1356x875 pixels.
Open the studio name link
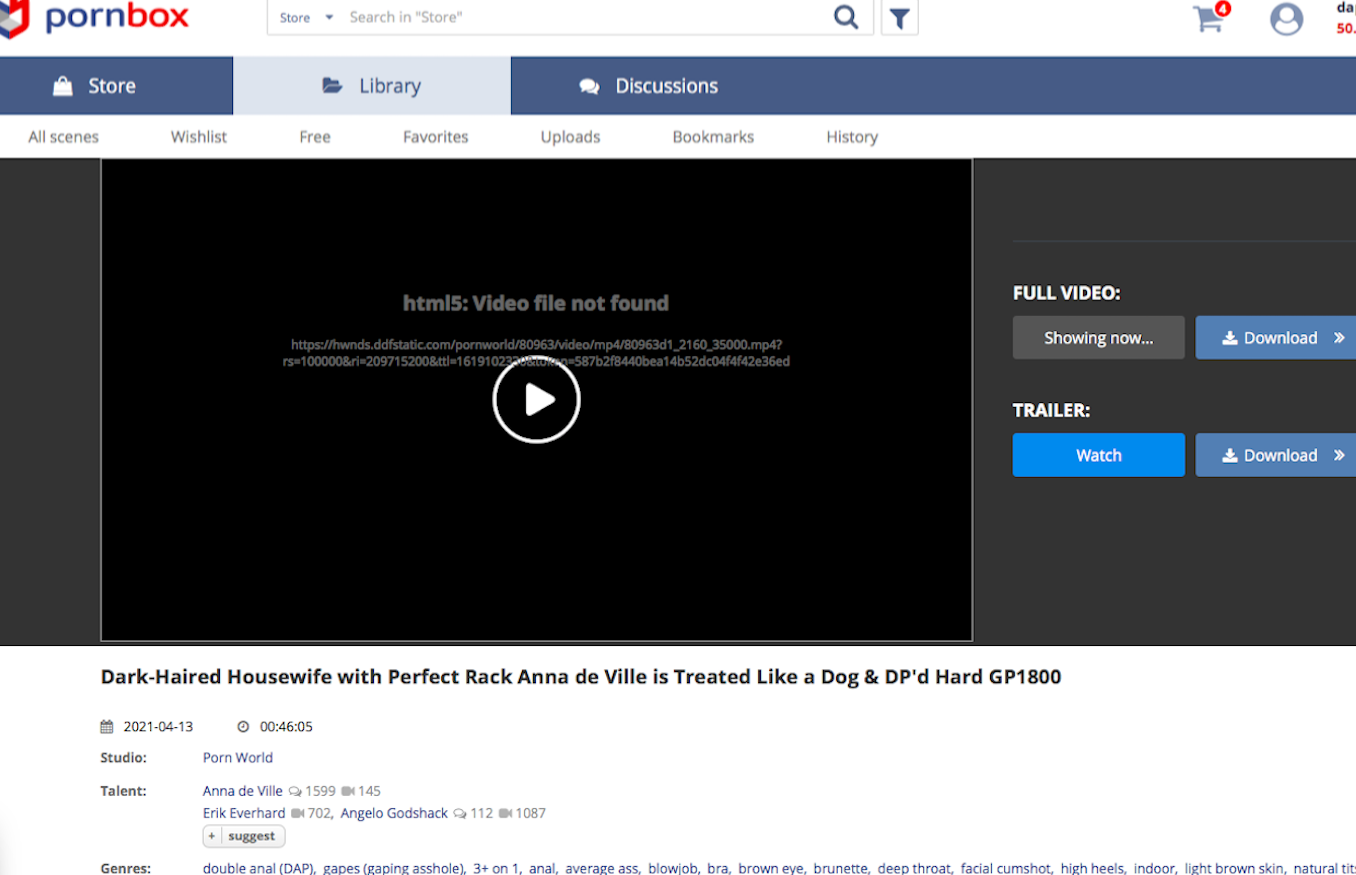238,758
